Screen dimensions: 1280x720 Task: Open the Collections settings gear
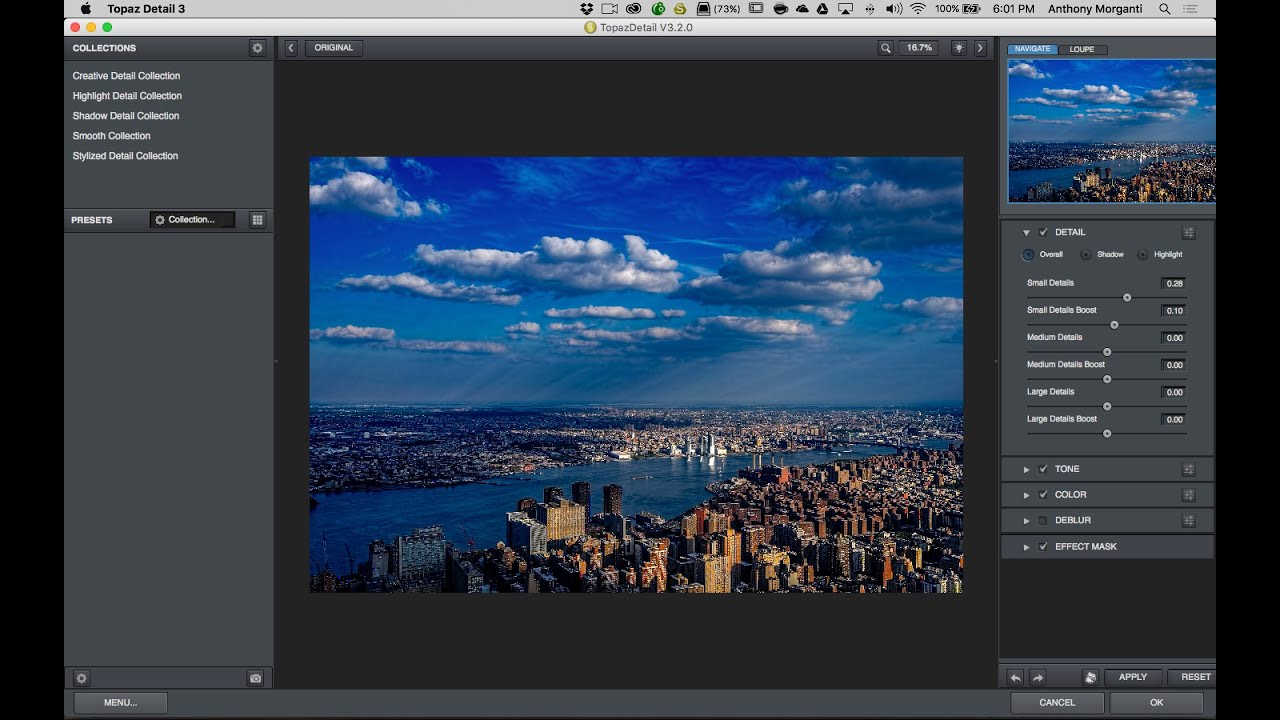[257, 48]
